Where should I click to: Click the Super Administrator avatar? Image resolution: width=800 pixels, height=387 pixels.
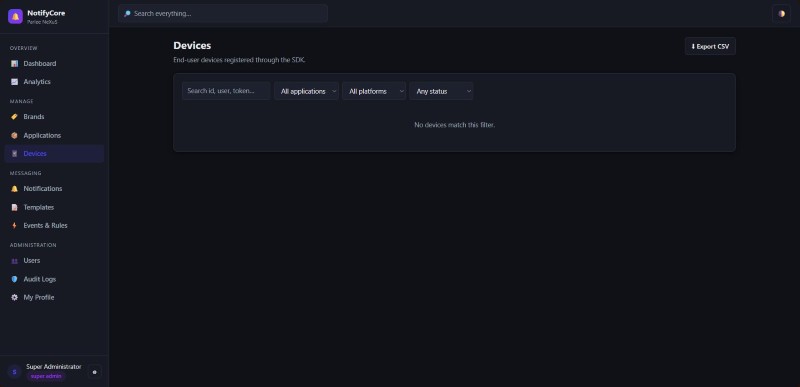(x=14, y=372)
